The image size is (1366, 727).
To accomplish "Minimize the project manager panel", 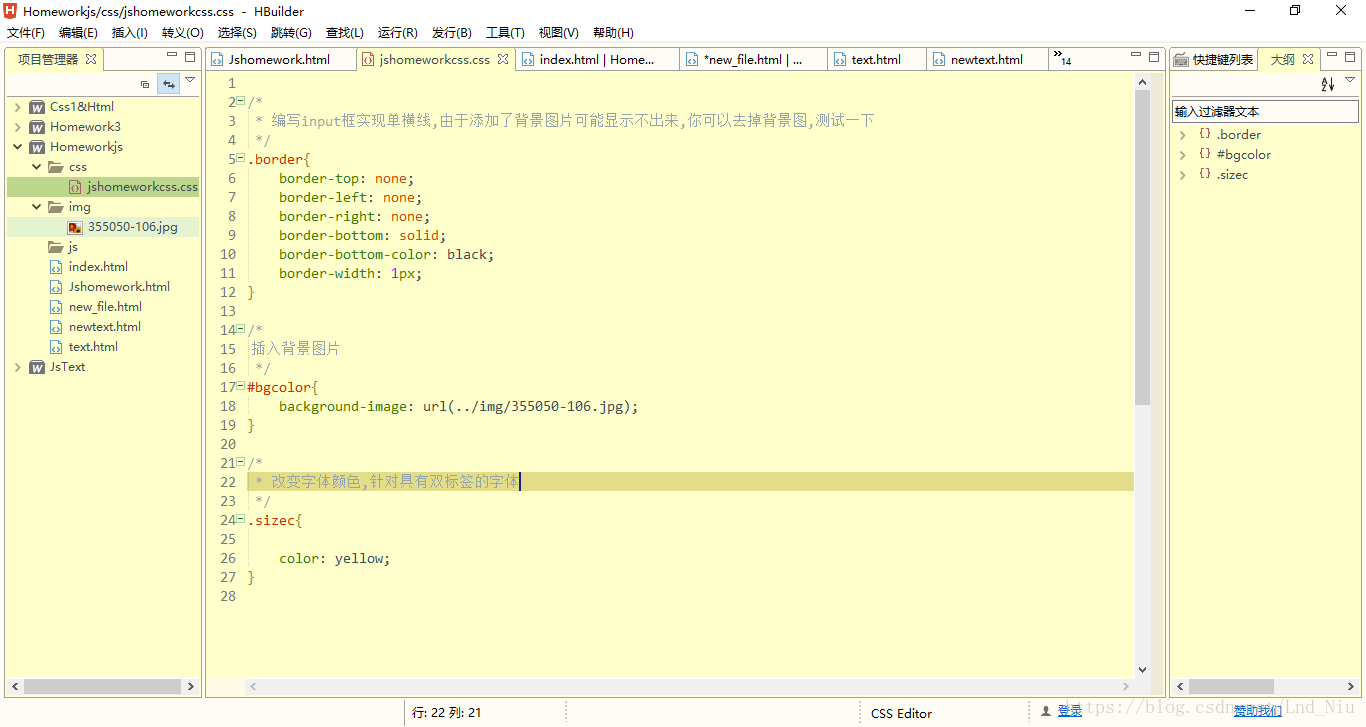I will pyautogui.click(x=171, y=57).
